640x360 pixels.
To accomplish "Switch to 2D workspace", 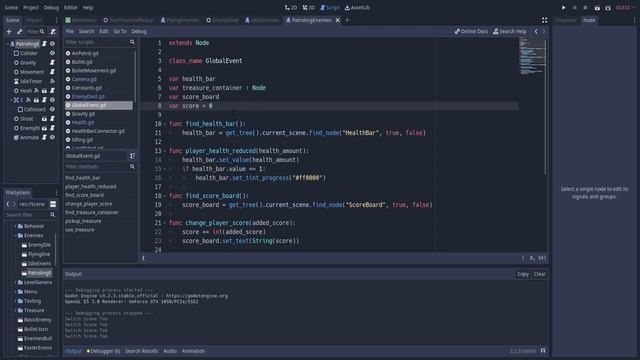I will (x=291, y=7).
